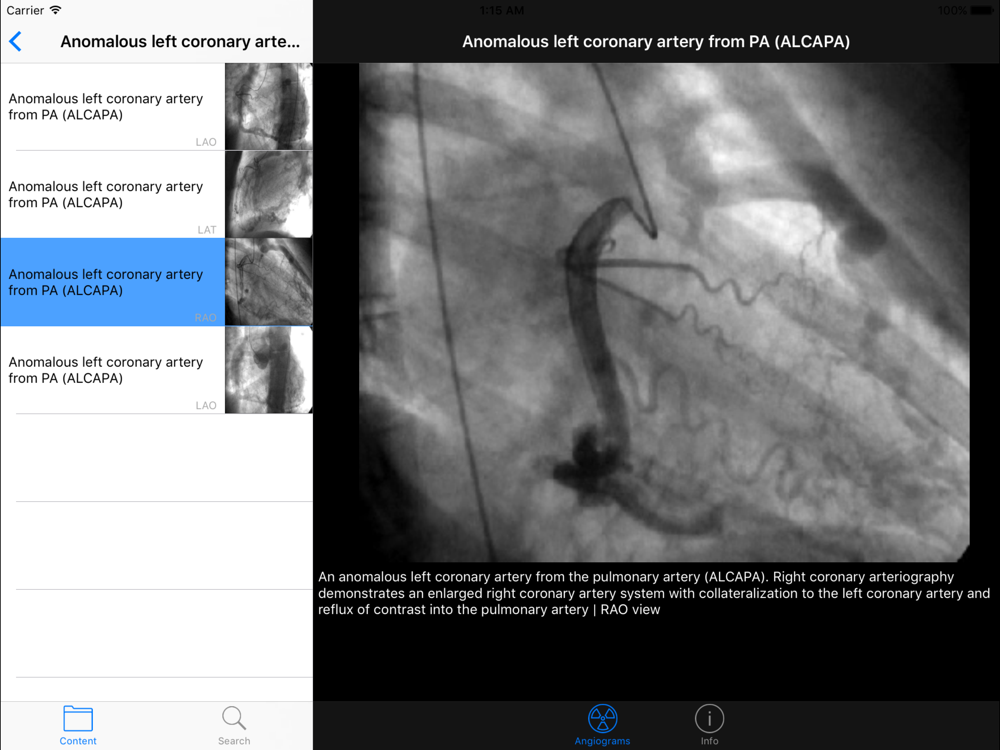Screen dimensions: 1000x750
Task: Click the Wi-Fi icon in the status bar
Action: click(56, 10)
